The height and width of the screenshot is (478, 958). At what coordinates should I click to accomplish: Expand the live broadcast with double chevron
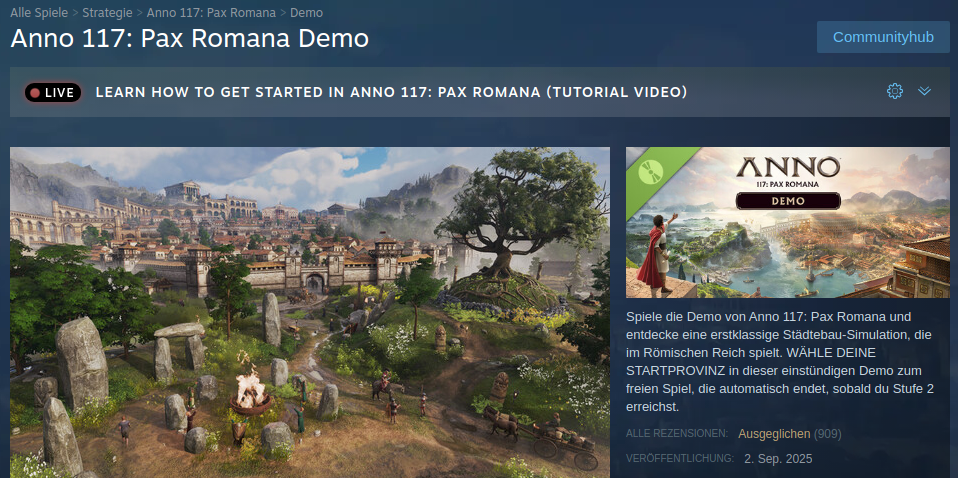[924, 91]
